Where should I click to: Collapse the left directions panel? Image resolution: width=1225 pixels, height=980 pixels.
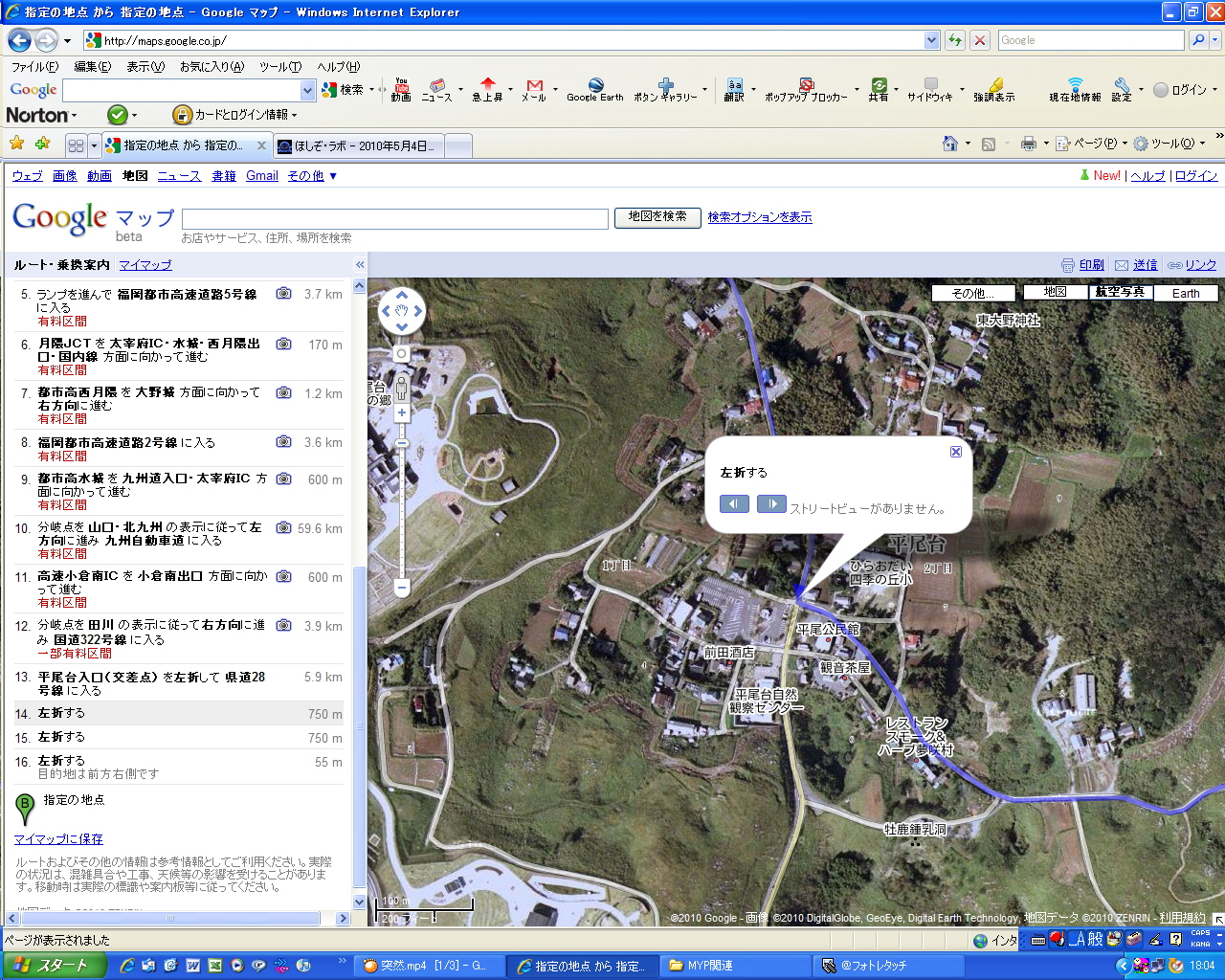(360, 265)
